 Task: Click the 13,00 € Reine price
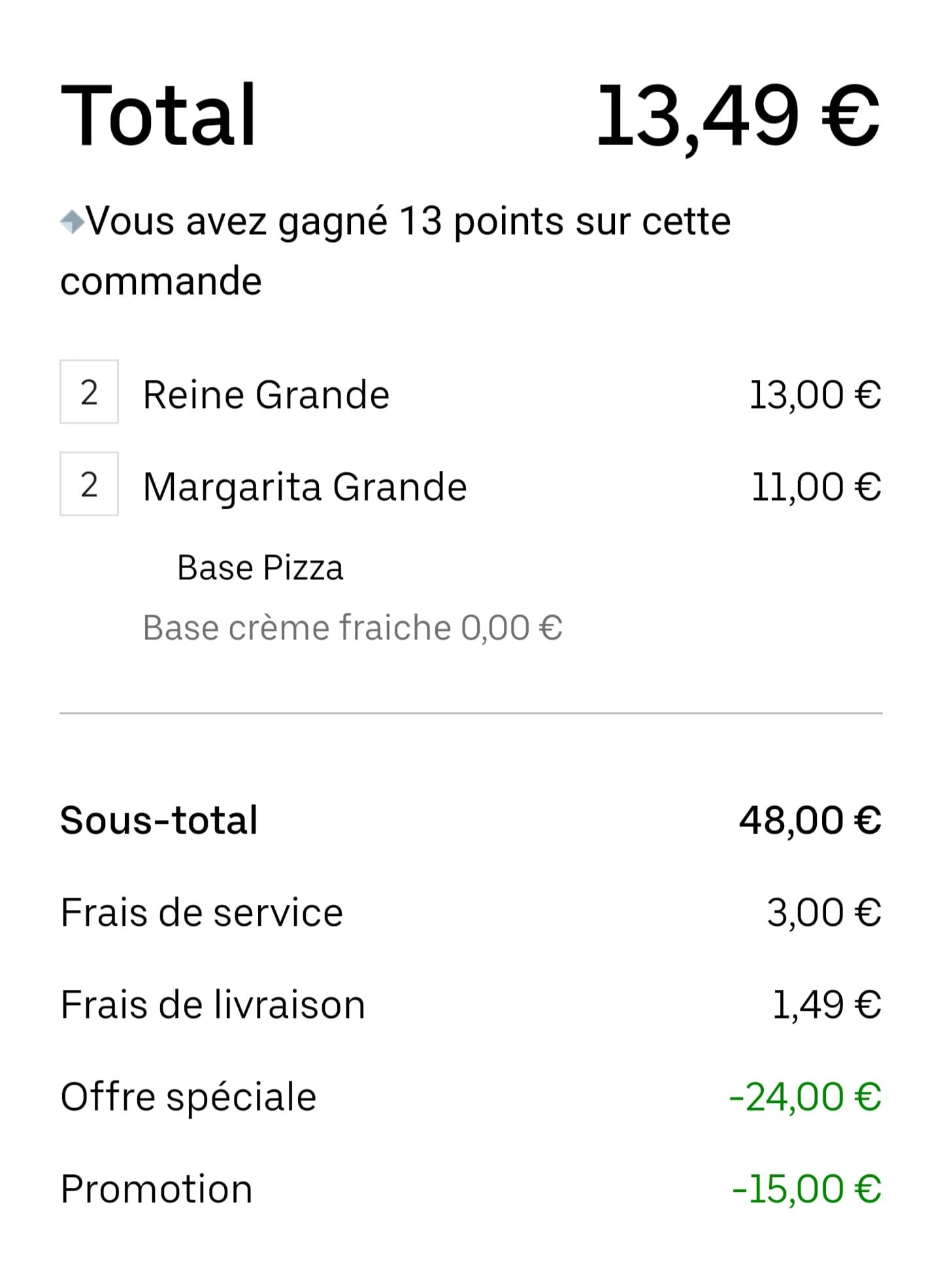(x=816, y=396)
